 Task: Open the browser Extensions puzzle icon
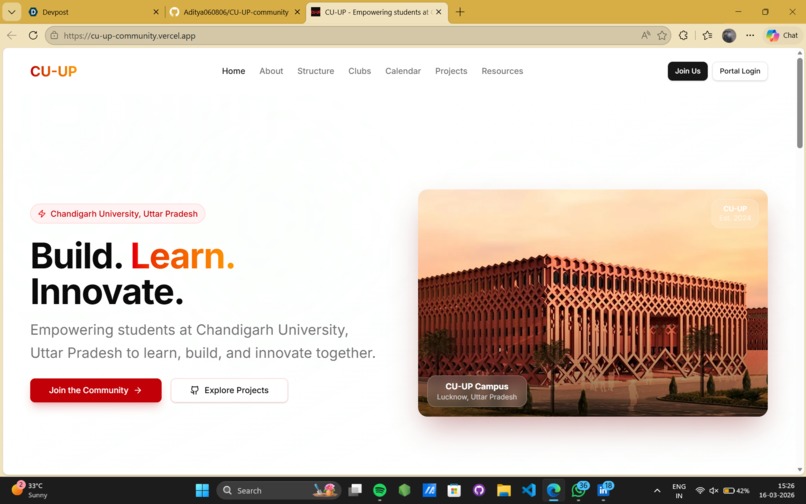tap(683, 35)
